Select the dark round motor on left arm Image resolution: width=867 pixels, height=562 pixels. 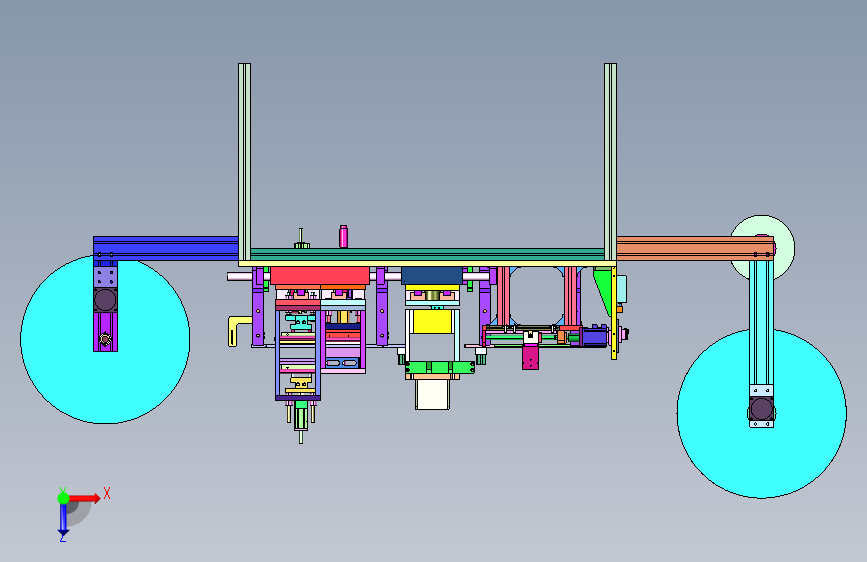point(105,300)
